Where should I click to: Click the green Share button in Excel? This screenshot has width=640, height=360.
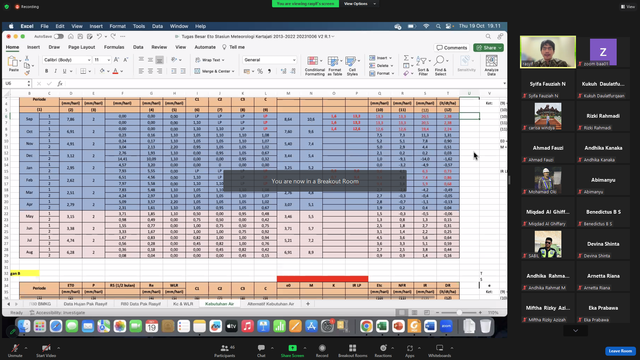click(489, 48)
